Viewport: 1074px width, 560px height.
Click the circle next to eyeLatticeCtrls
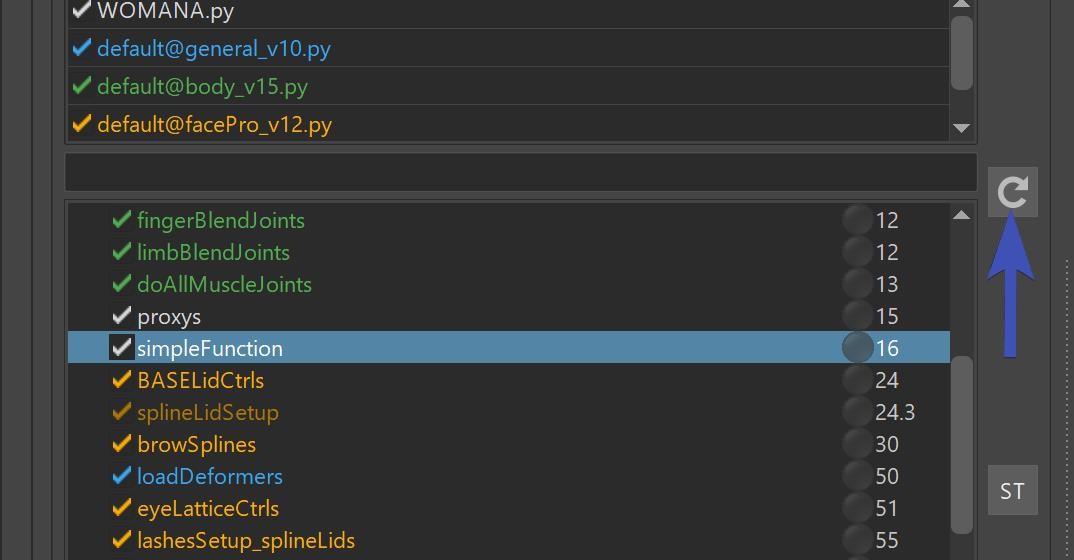858,508
